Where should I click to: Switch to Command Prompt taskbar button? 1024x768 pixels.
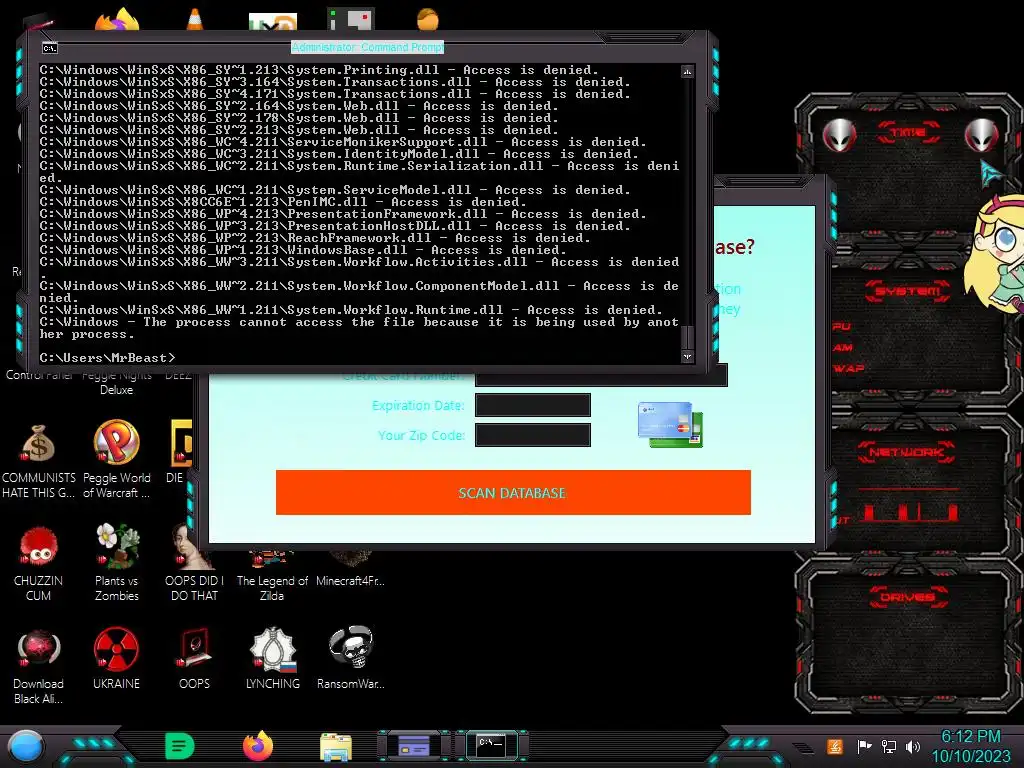pyautogui.click(x=491, y=745)
